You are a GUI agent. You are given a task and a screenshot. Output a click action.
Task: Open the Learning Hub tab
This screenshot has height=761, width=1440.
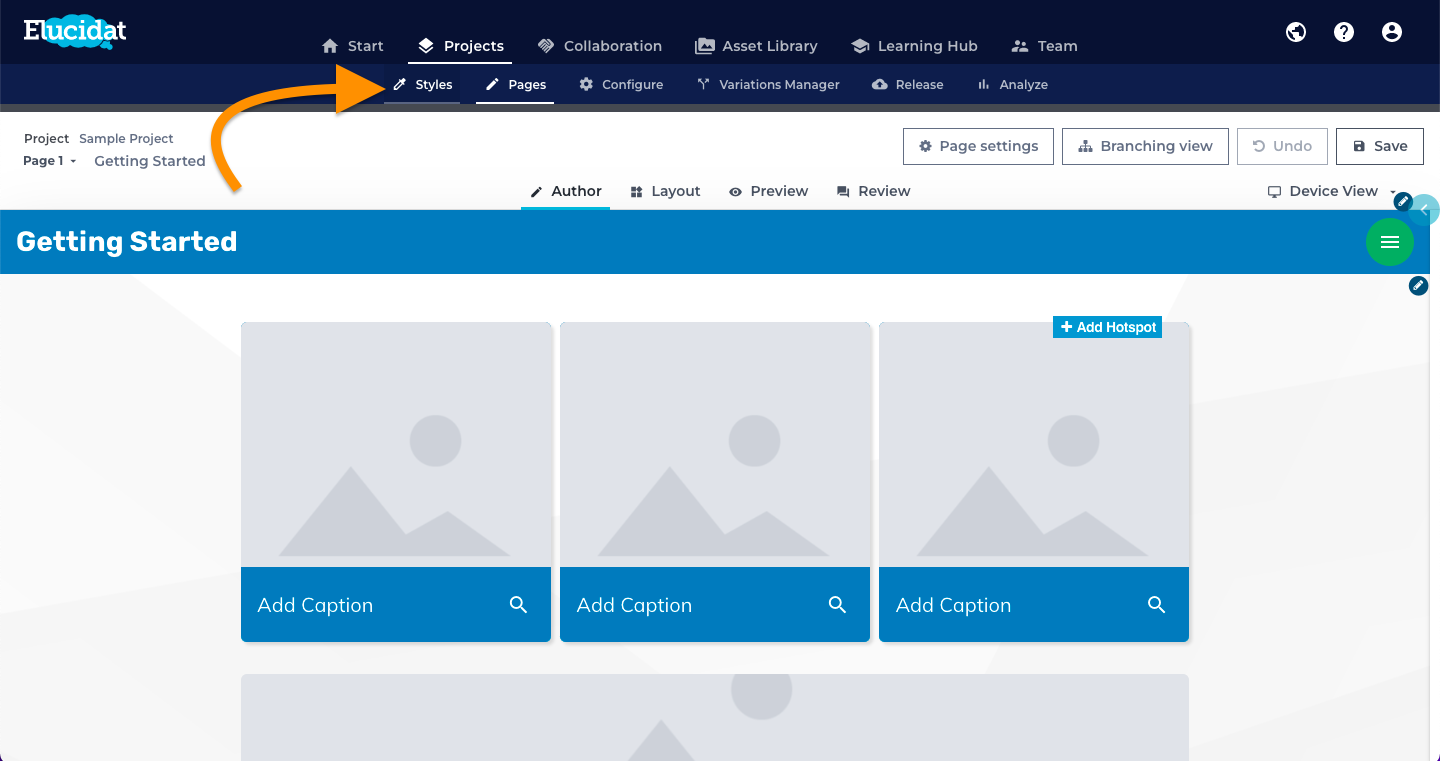pos(914,46)
